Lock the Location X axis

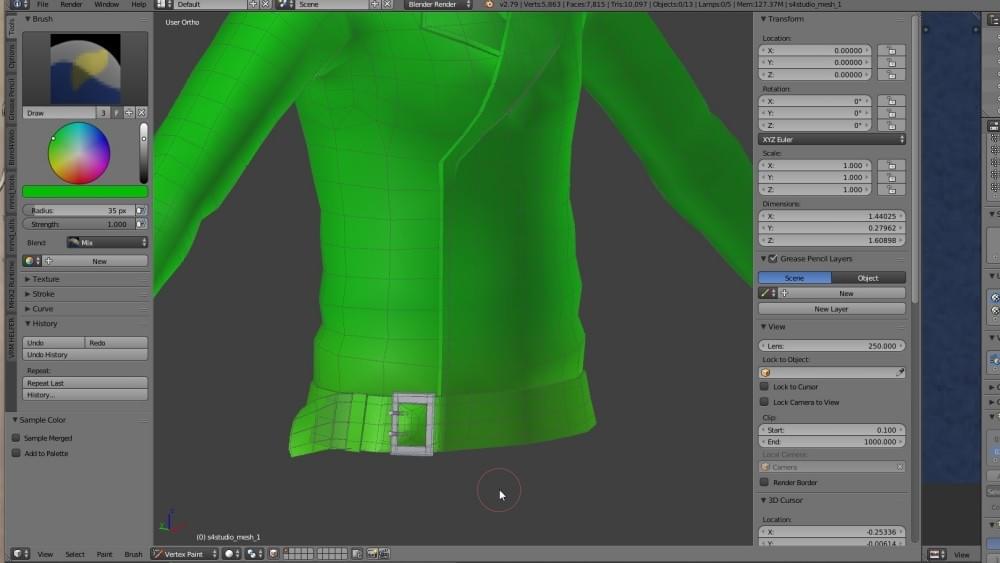[891, 50]
